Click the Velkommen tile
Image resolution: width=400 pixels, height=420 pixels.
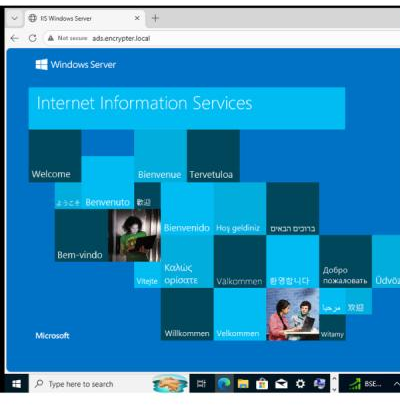pos(240,314)
